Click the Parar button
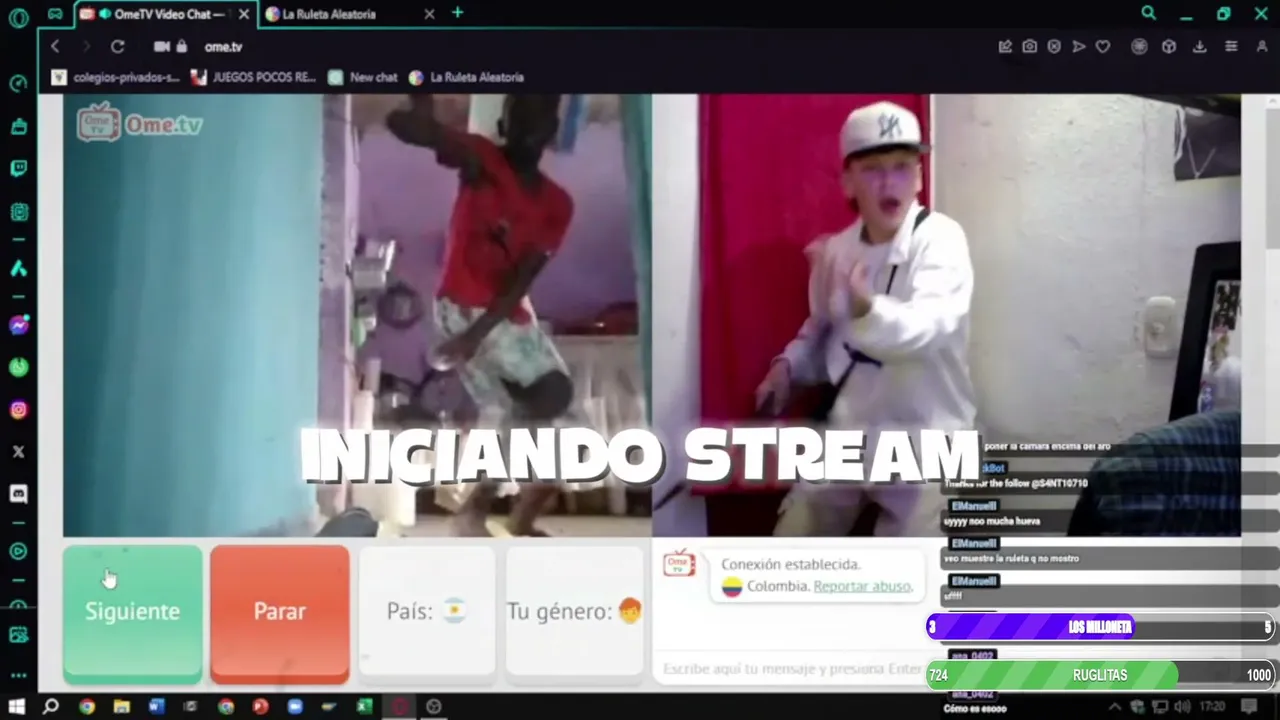 280,613
